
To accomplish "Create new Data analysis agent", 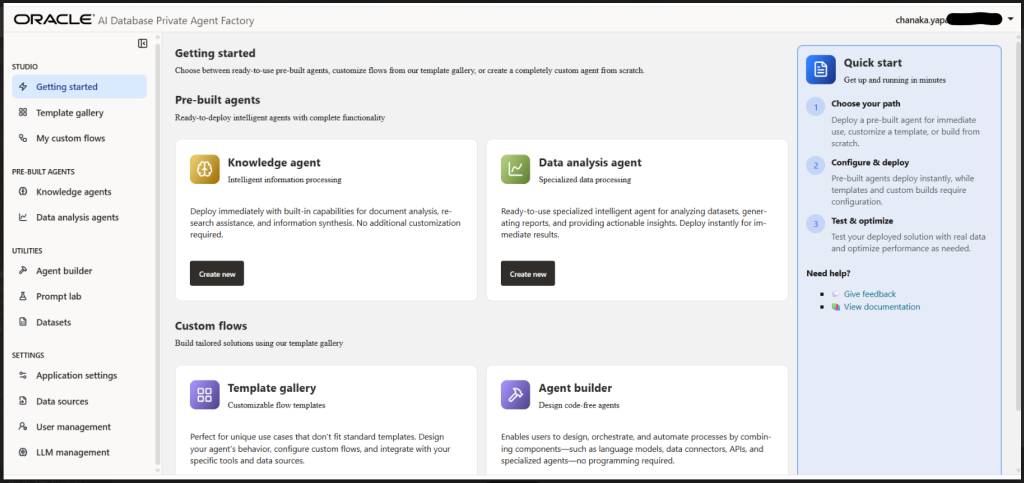I will (x=528, y=273).
